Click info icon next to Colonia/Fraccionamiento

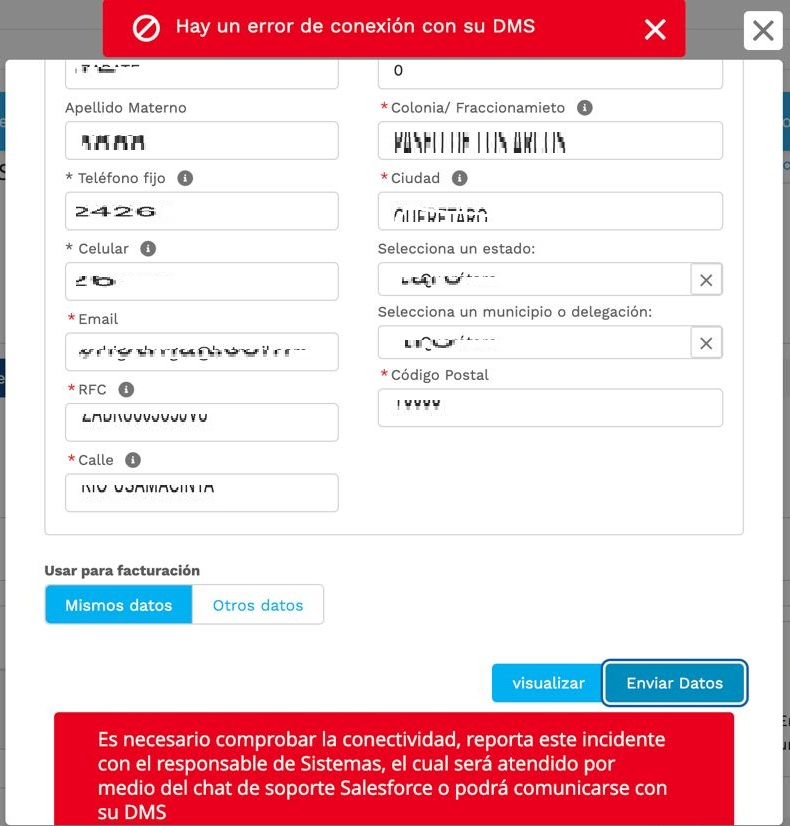(585, 108)
